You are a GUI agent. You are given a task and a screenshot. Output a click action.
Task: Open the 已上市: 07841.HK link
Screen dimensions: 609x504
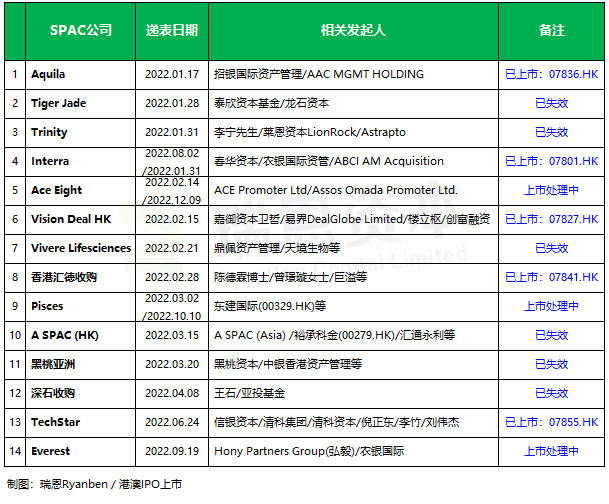(552, 277)
